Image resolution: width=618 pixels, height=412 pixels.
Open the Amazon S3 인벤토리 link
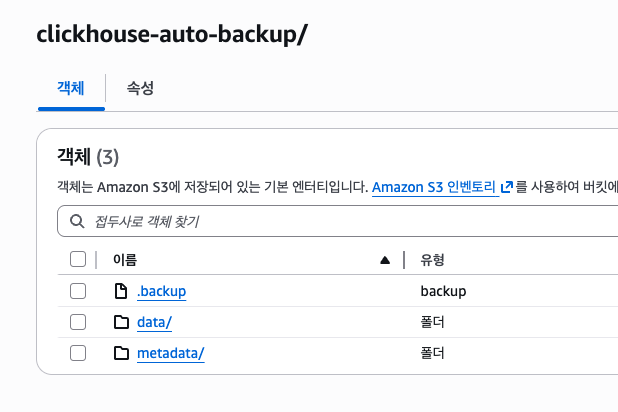tap(435, 187)
